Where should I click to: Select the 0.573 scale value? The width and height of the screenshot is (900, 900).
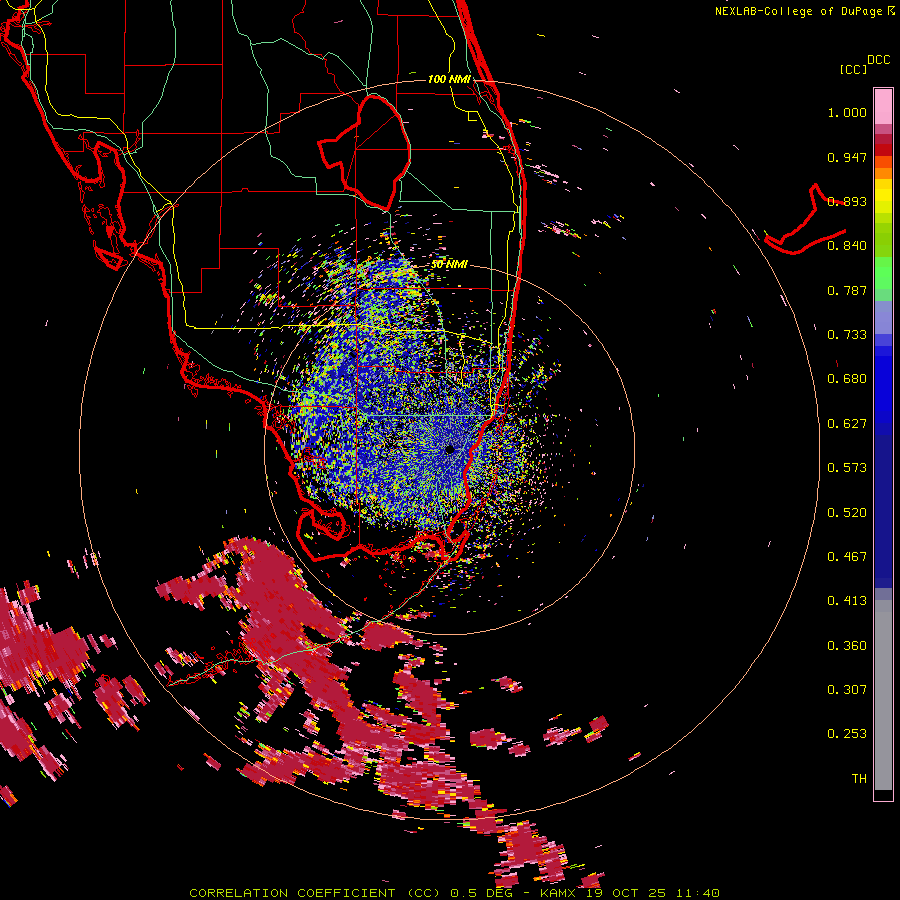click(847, 468)
